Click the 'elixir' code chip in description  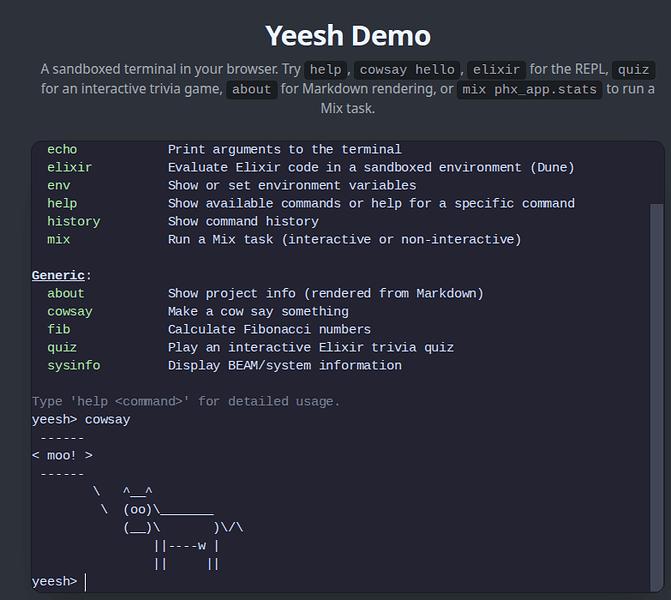496,70
